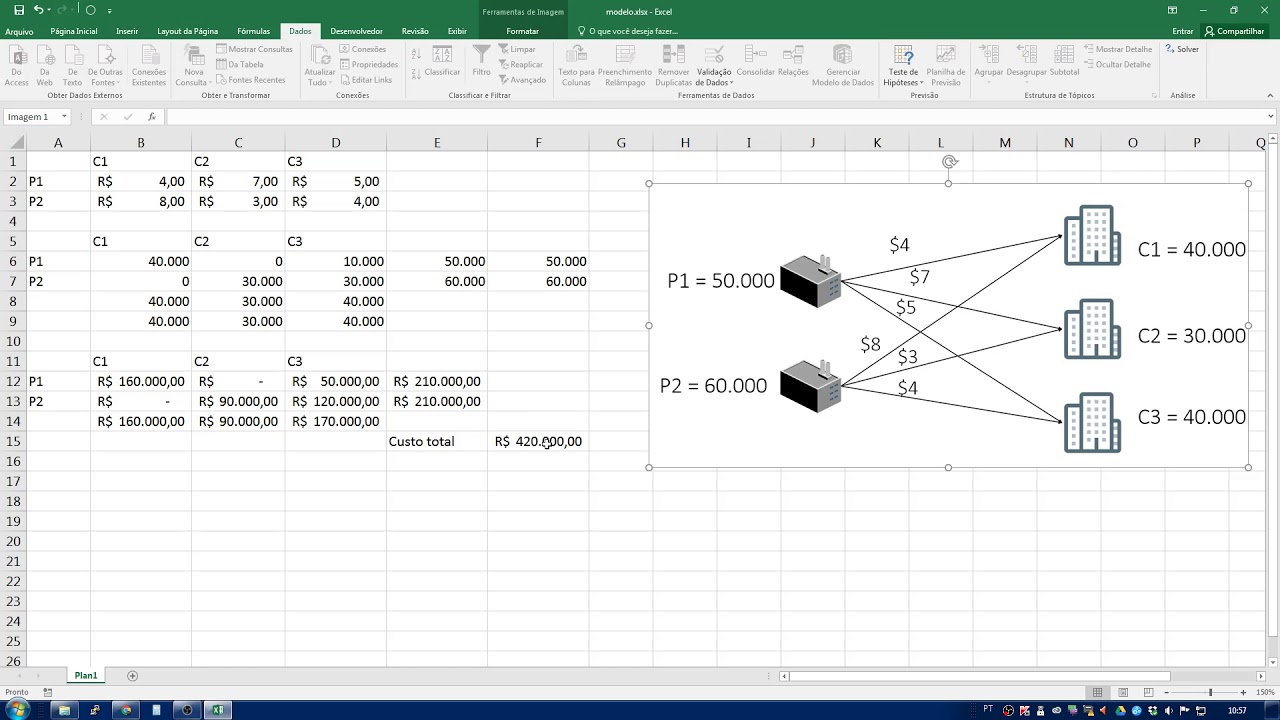Click the Compartilhar button
Screen dimensions: 1280x720
1234,31
